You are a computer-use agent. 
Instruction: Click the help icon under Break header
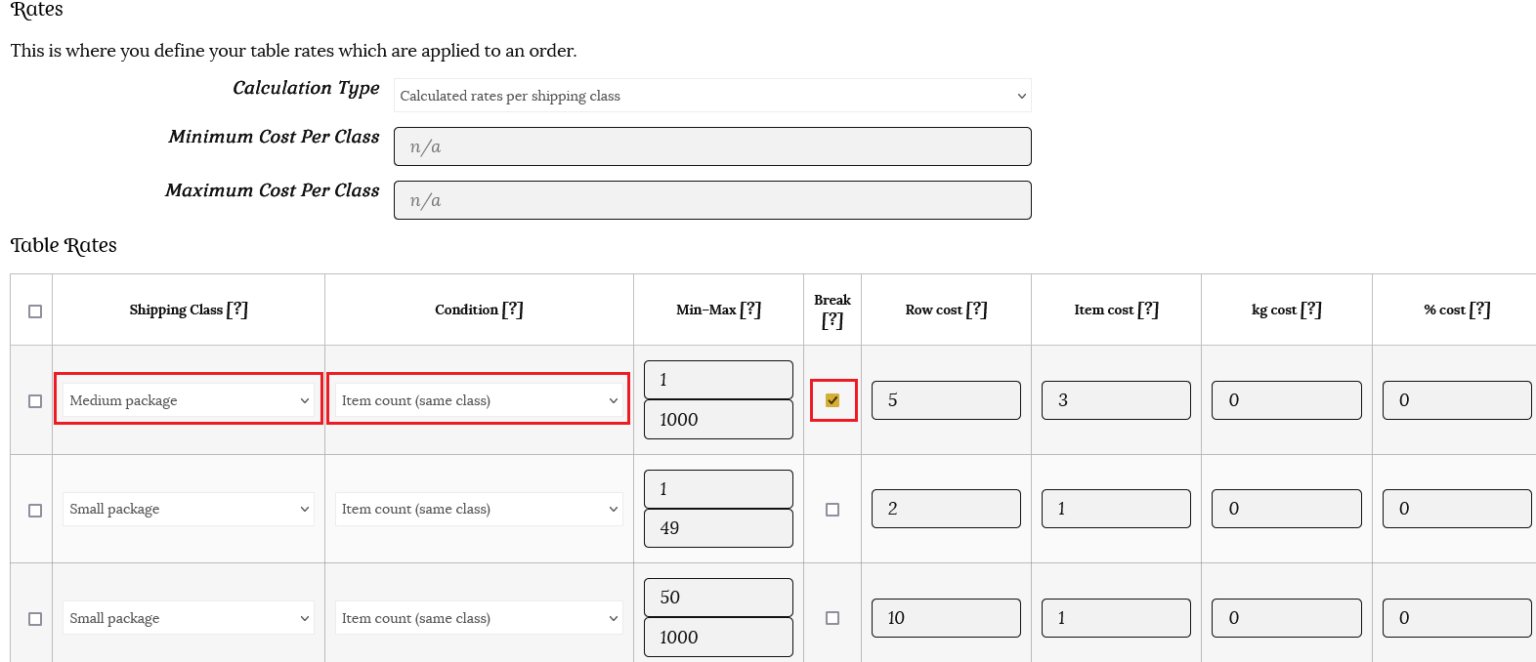tap(832, 320)
